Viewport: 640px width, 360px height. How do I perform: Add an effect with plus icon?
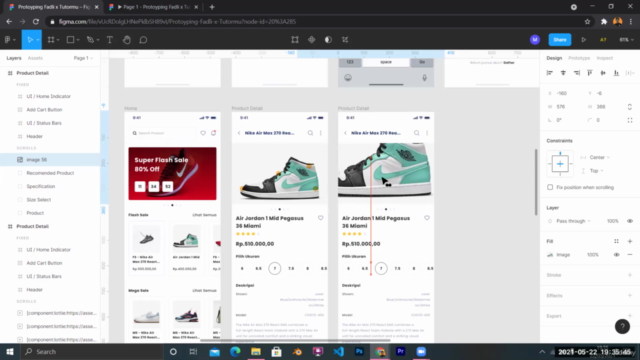630,296
